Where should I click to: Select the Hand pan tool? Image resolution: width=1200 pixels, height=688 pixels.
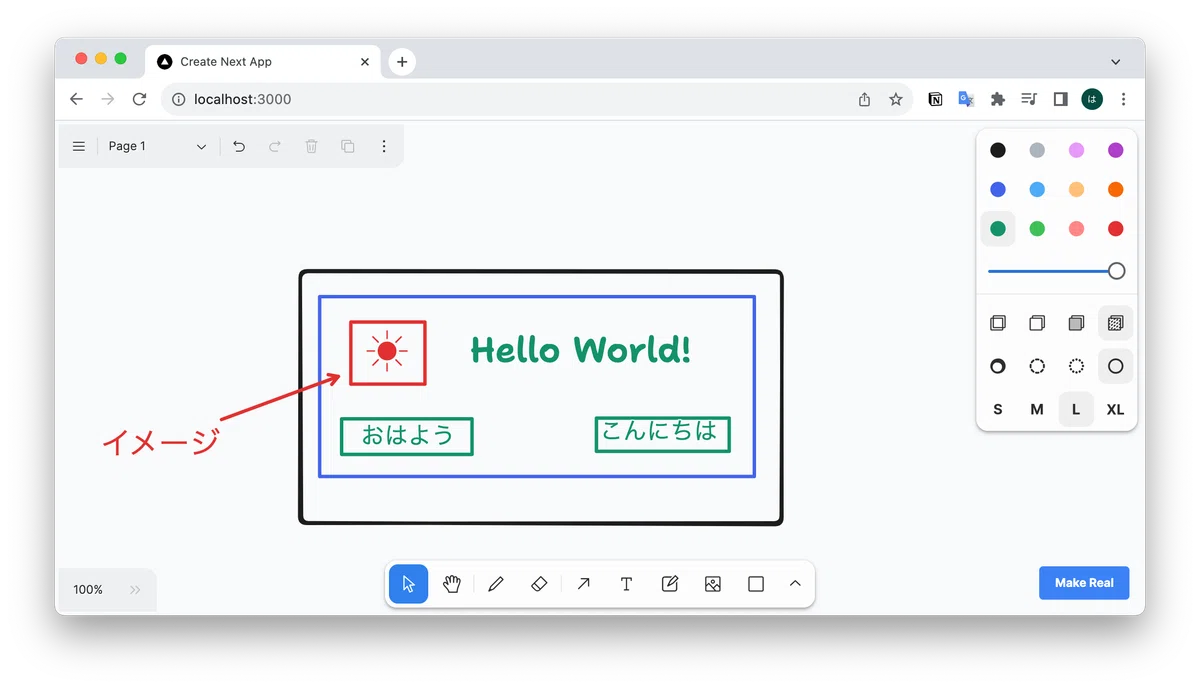click(x=452, y=584)
